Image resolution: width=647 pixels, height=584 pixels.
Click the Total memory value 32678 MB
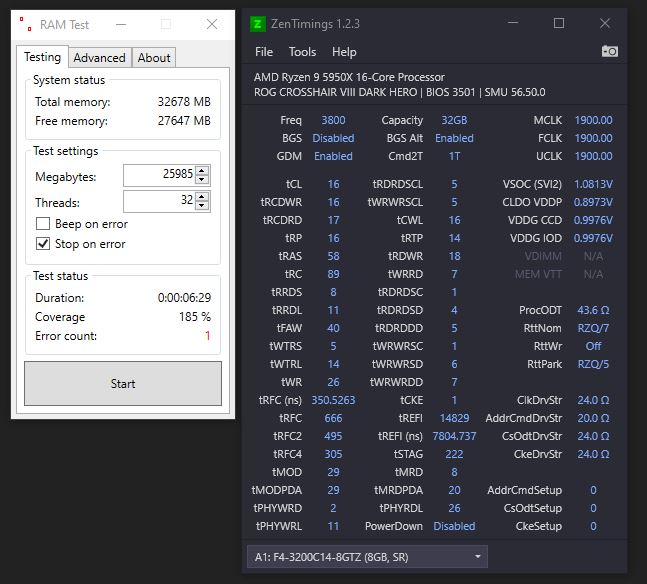pyautogui.click(x=184, y=102)
